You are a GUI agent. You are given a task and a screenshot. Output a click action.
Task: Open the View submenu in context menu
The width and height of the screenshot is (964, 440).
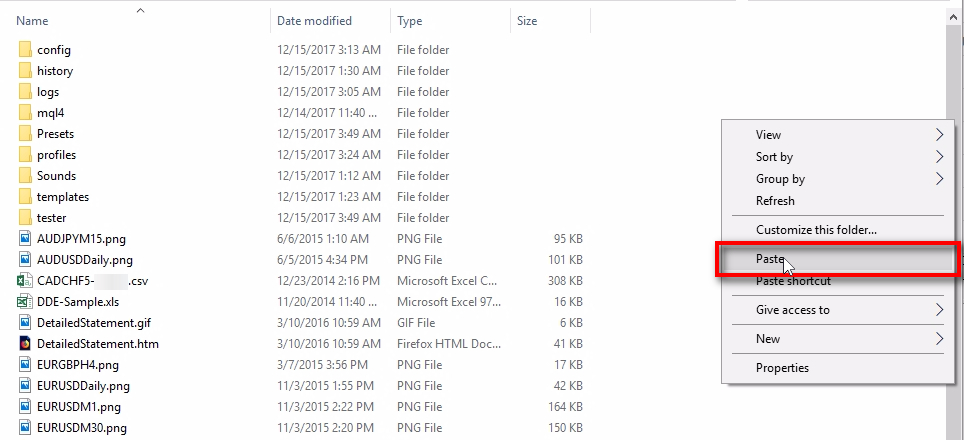837,135
